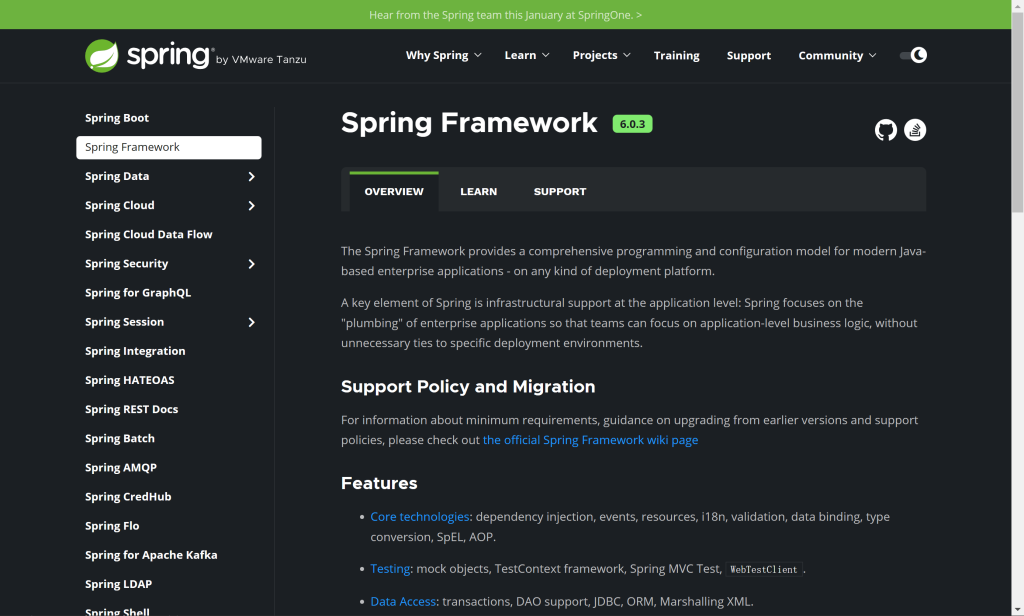Open the Community dropdown menu
Screen dimensions: 1024x616
point(837,56)
